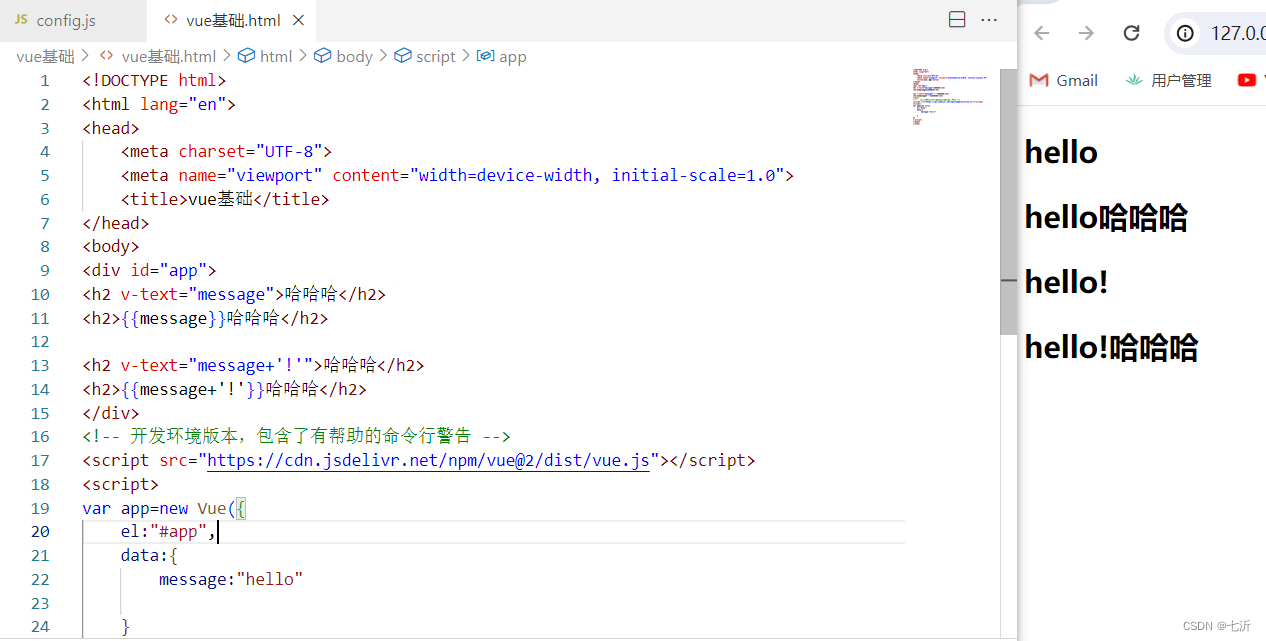Open the Gmail bookmark
1266x641 pixels.
(x=1064, y=80)
